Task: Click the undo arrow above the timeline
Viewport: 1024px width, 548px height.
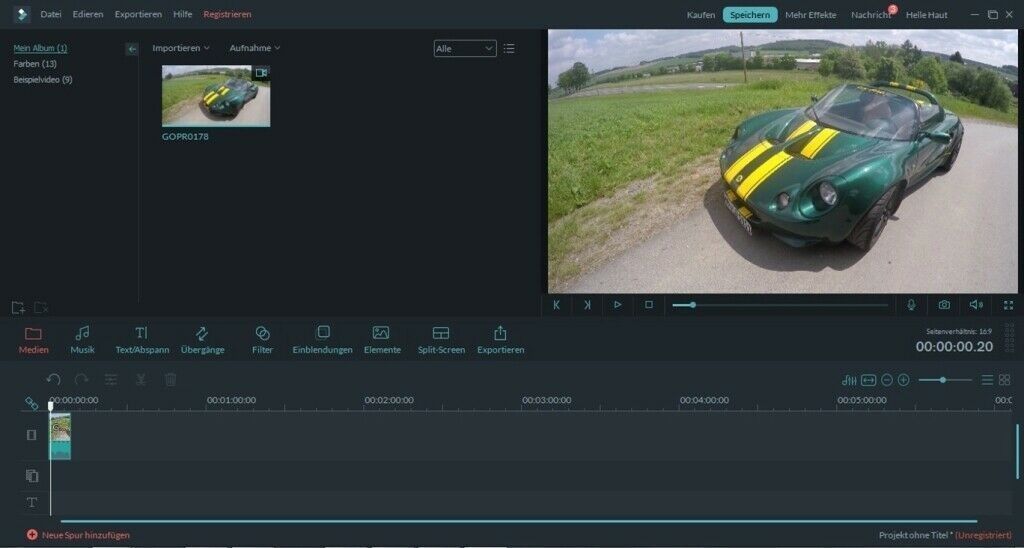Action: click(x=54, y=380)
